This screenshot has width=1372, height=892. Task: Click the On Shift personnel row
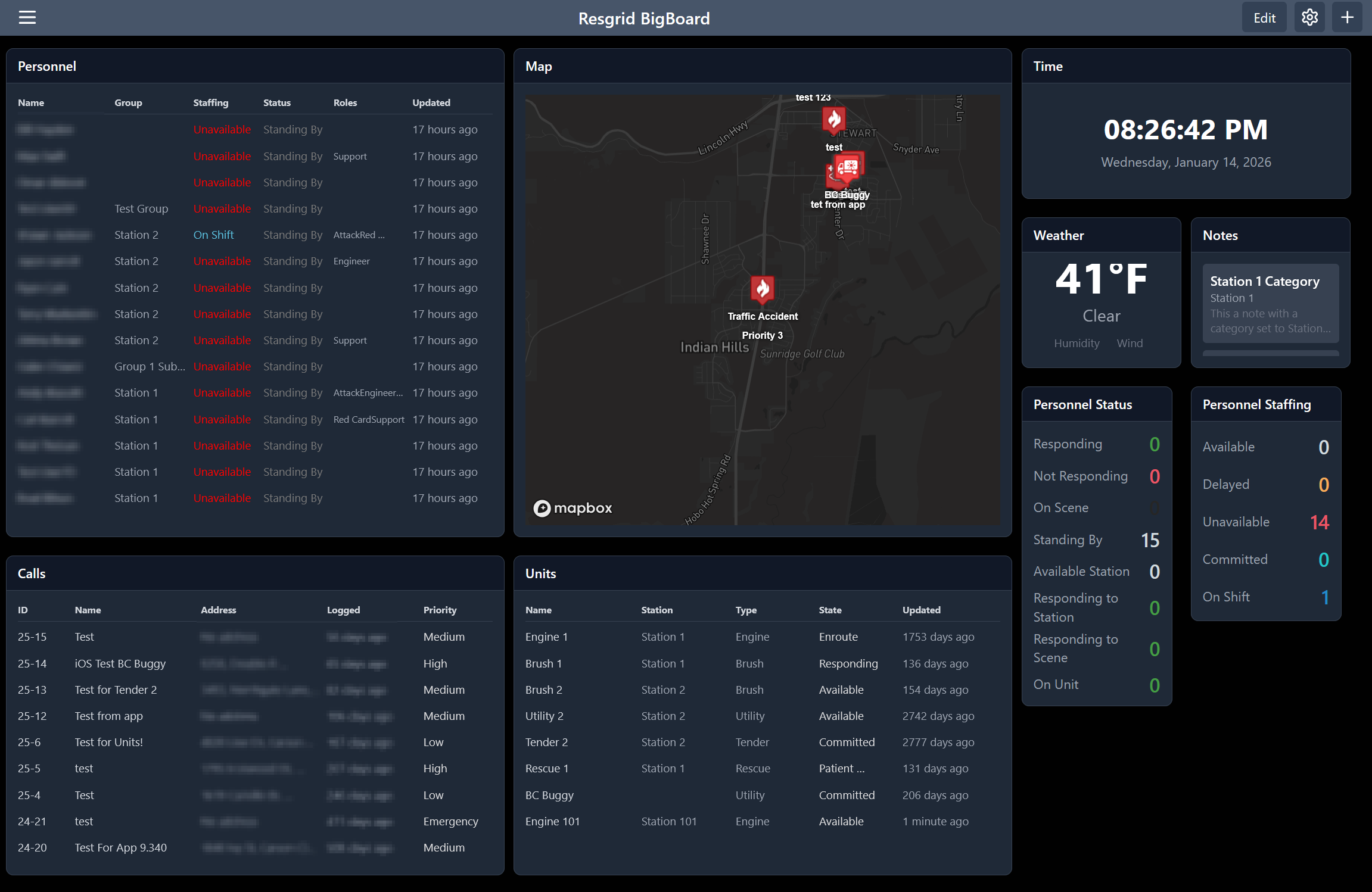(213, 235)
